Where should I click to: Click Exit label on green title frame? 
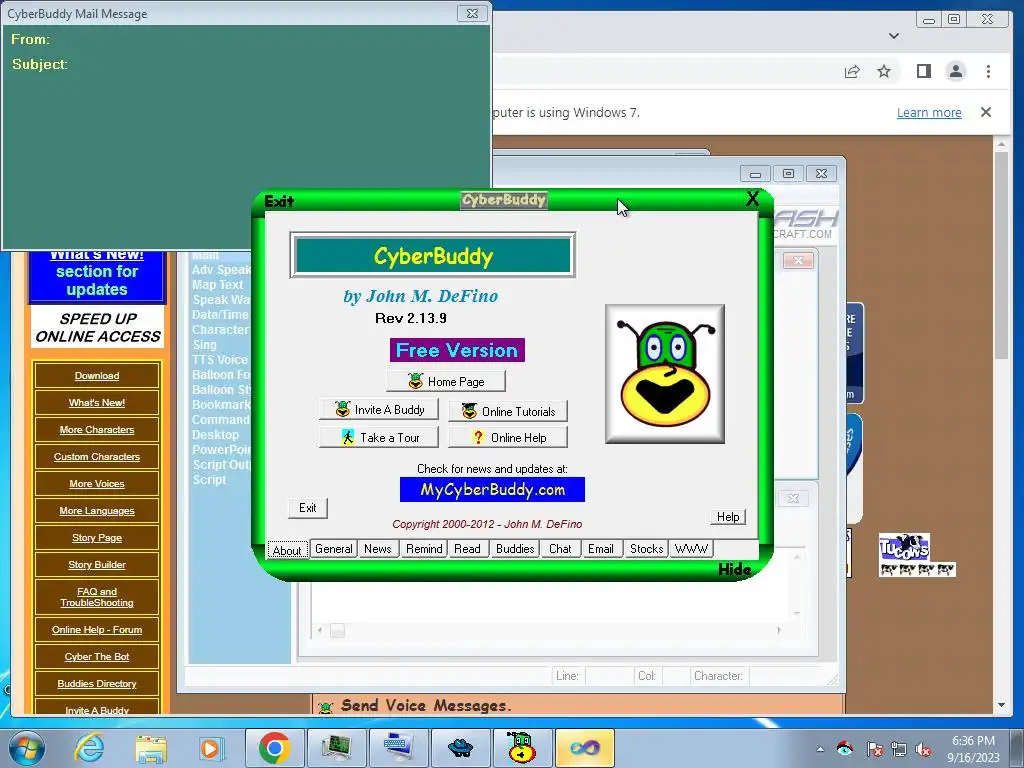[279, 201]
